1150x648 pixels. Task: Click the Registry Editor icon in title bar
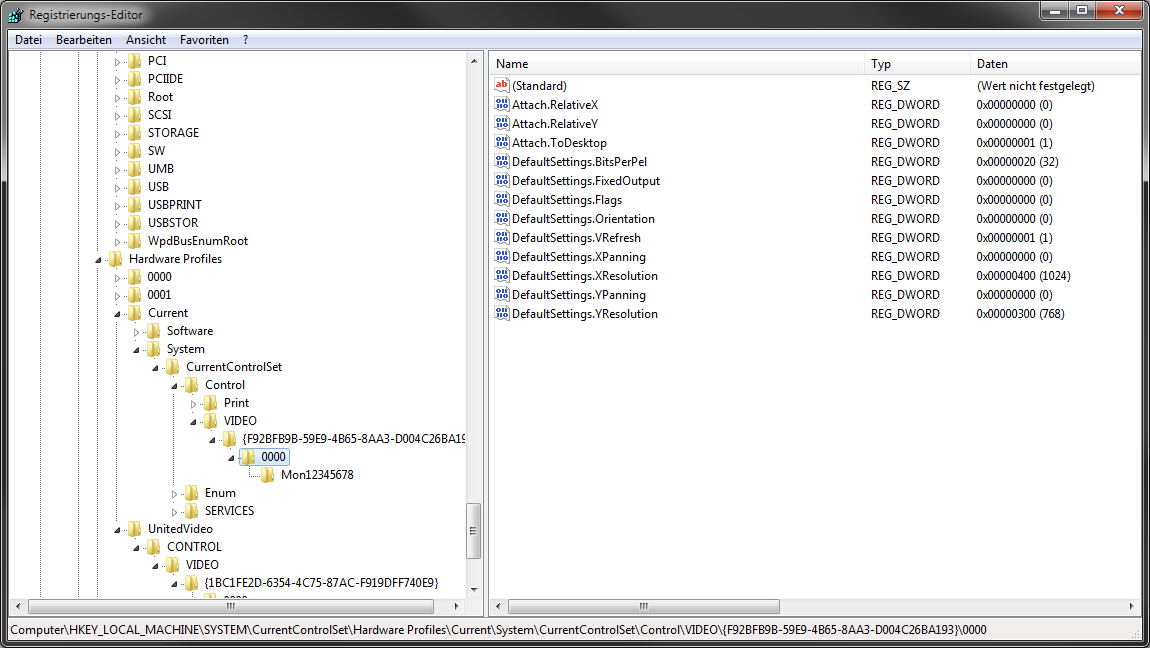(15, 15)
